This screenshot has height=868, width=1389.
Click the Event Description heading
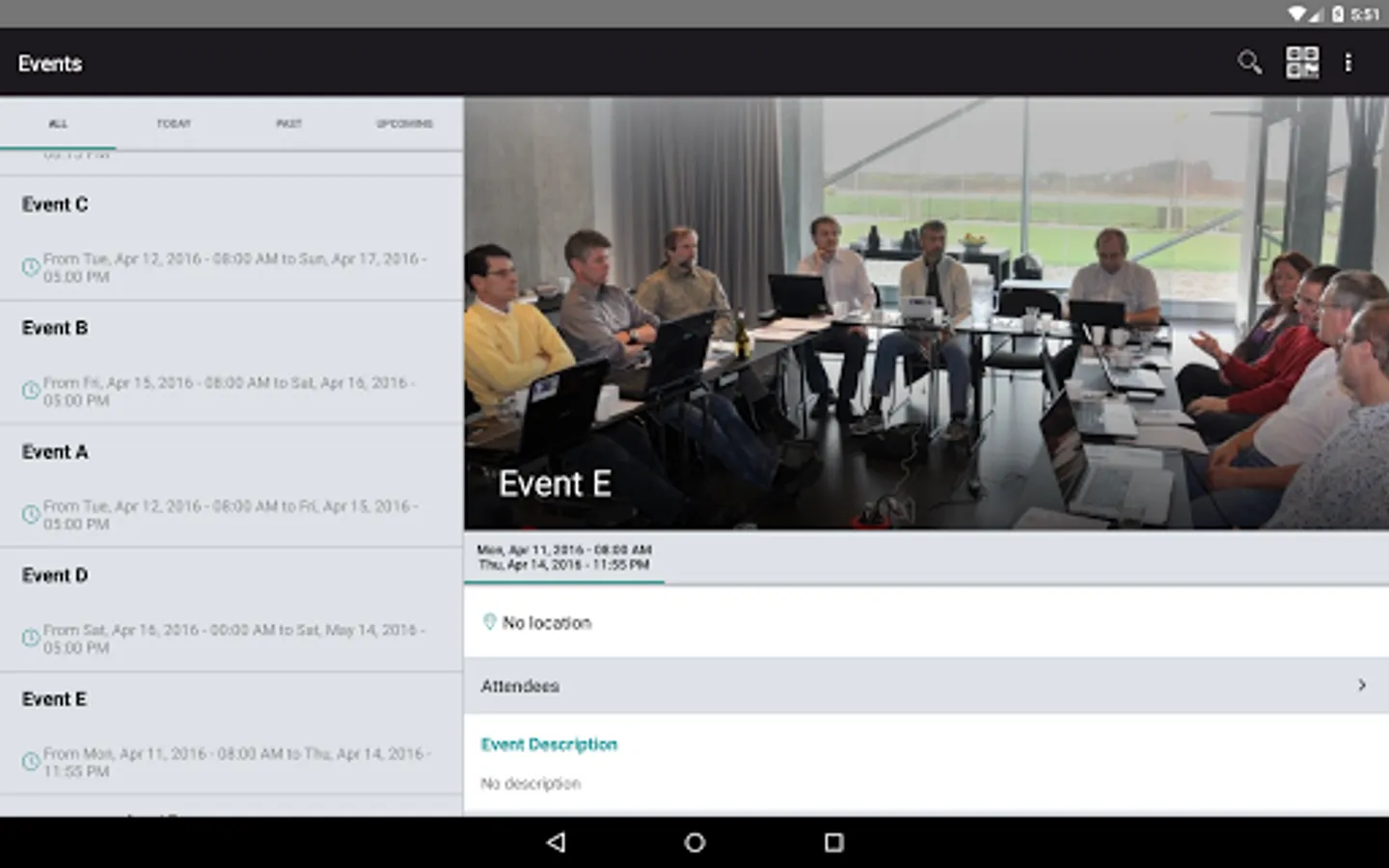549,745
